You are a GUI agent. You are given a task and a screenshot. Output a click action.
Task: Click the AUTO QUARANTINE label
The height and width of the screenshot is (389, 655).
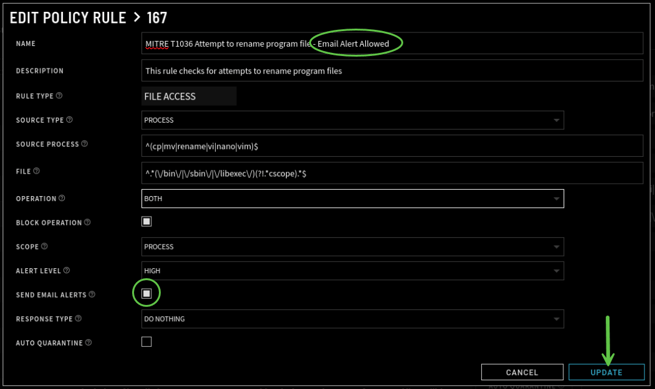(49, 343)
